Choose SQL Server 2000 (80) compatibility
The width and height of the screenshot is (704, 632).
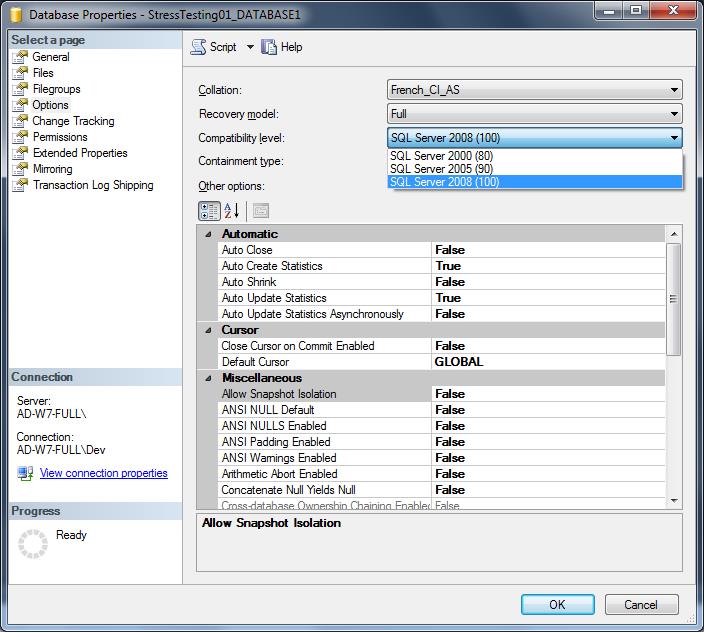pos(535,156)
